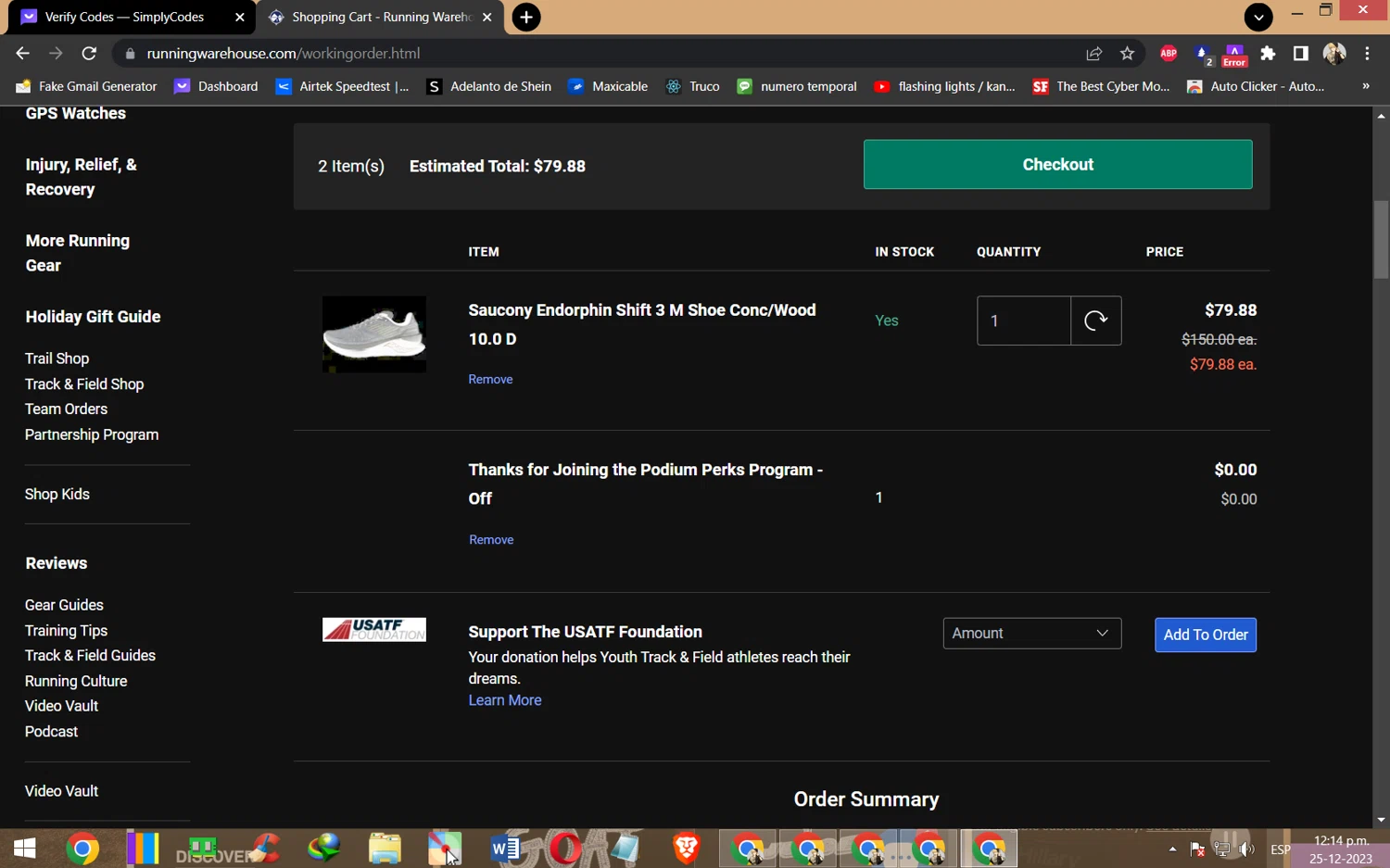Open More Running Gear category
Screen dimensions: 1390x868
point(78,253)
